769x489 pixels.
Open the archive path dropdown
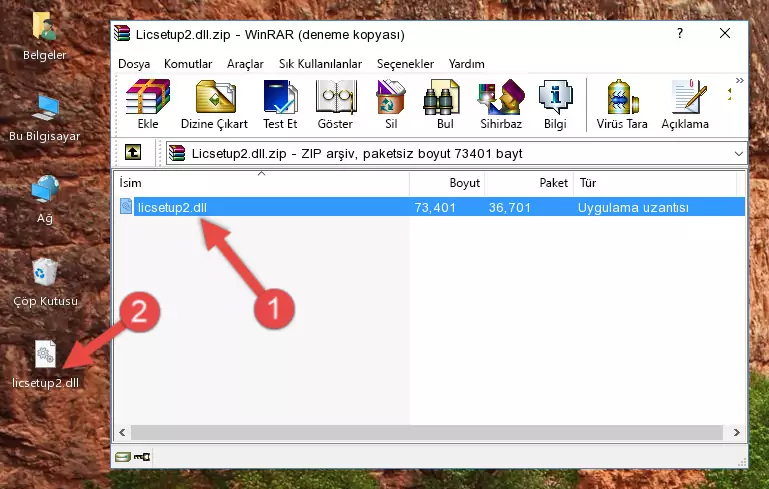tap(739, 154)
